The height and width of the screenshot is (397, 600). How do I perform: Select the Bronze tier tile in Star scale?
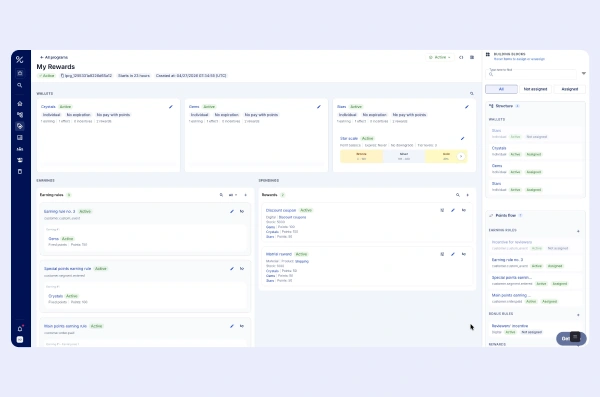(361, 156)
